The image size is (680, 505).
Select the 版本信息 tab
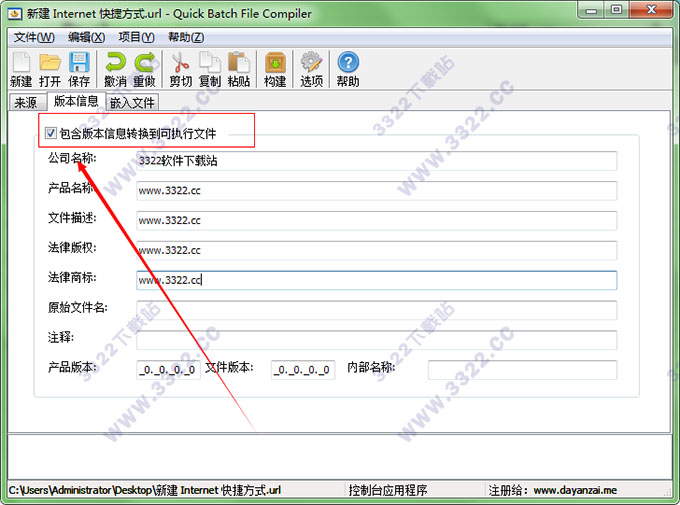tap(76, 101)
